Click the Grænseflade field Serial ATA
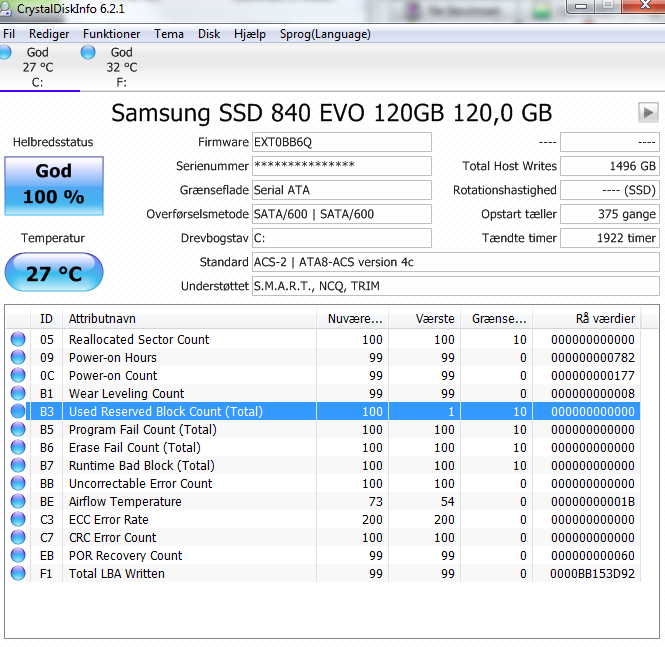This screenshot has width=665, height=647. (342, 190)
